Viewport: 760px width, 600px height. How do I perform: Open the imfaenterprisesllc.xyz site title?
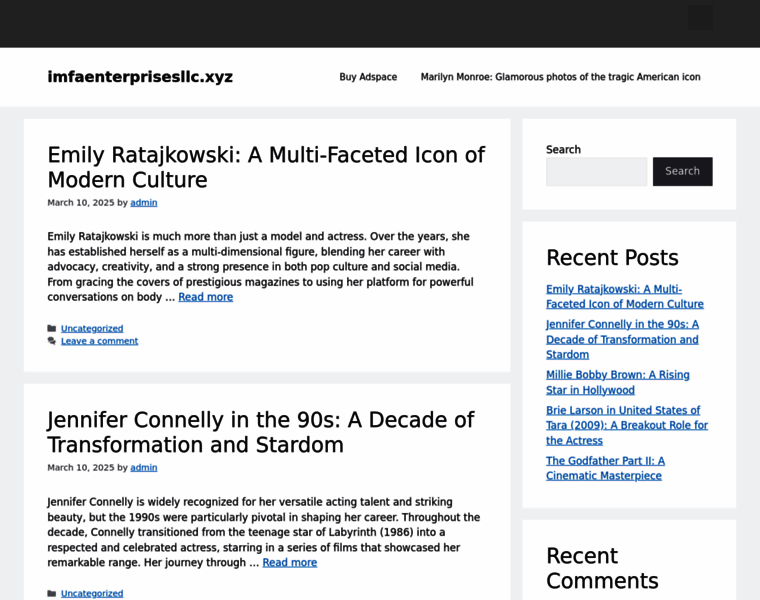tap(140, 77)
